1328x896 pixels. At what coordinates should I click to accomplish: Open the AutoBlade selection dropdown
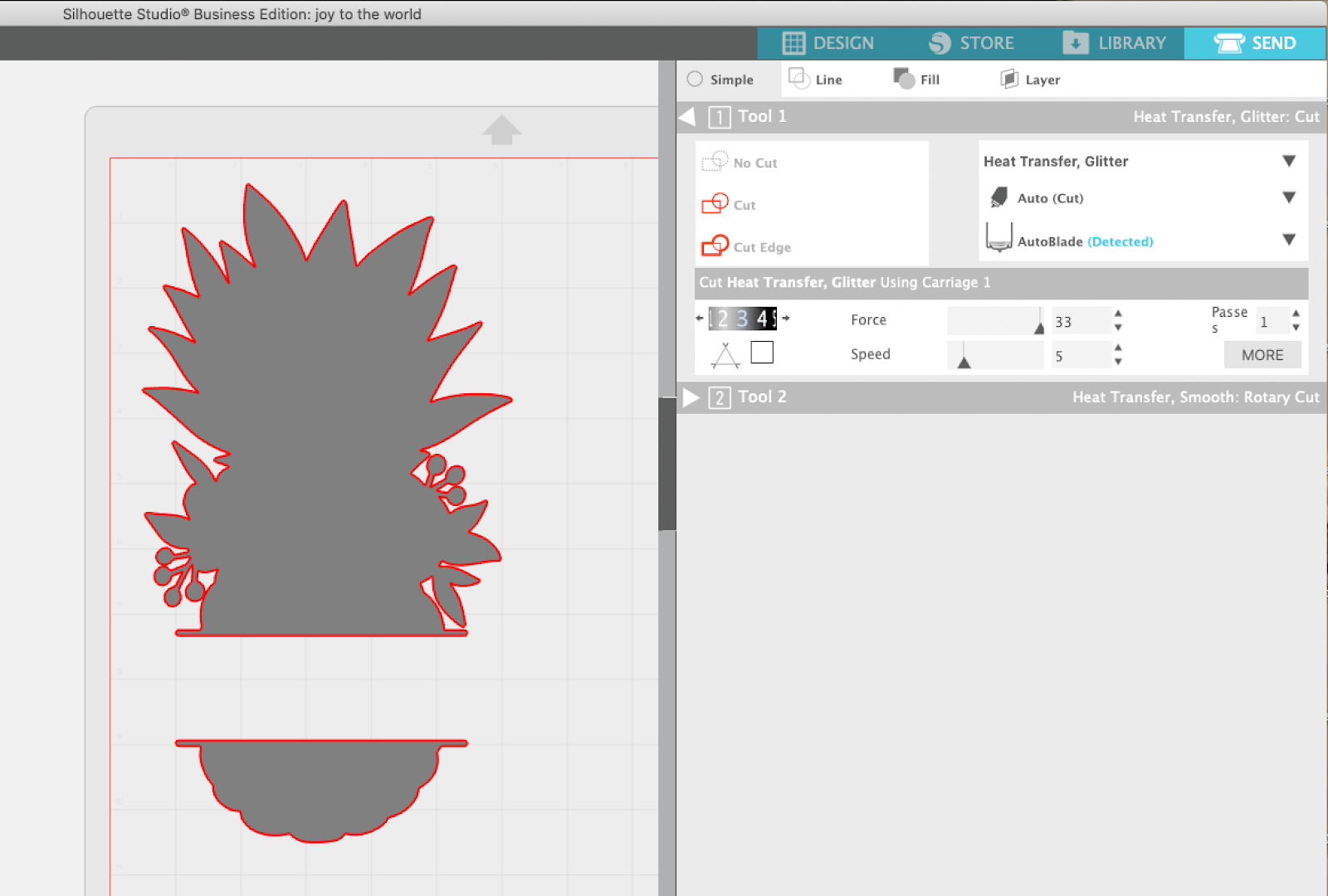tap(1287, 240)
